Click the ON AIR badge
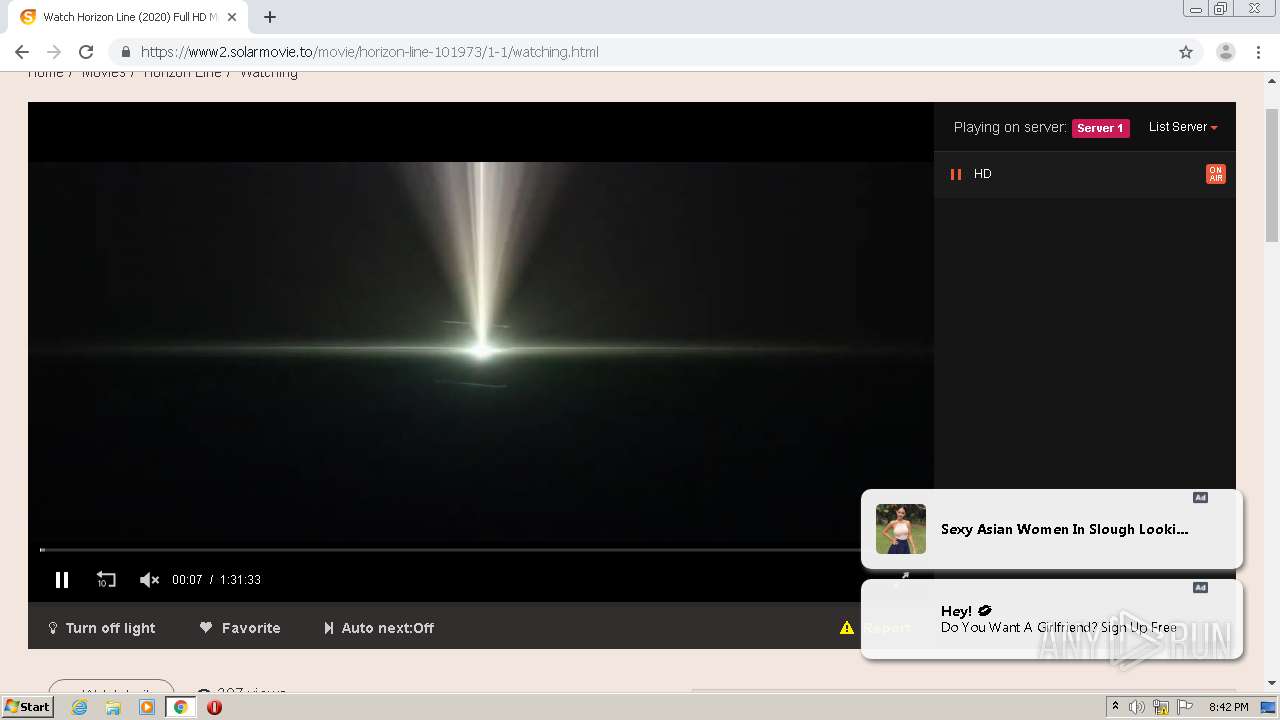Viewport: 1280px width, 720px height. (x=1216, y=174)
